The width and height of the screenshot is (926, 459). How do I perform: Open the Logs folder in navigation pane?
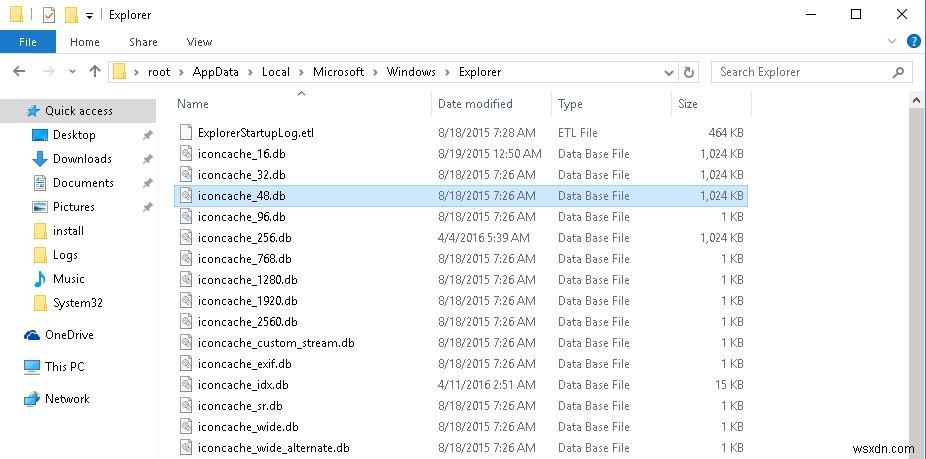tap(65, 255)
